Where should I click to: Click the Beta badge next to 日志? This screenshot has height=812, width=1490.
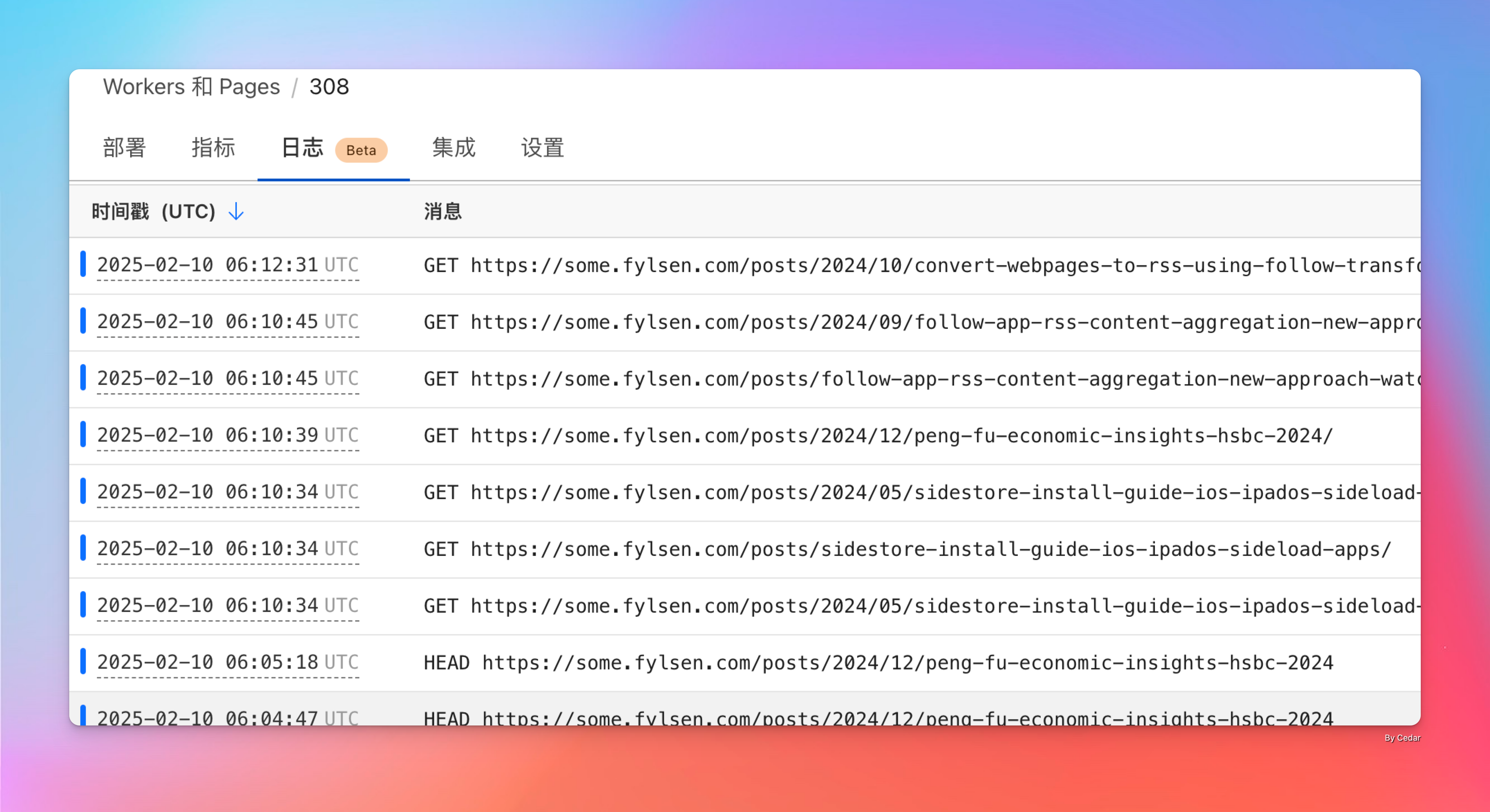coord(361,150)
